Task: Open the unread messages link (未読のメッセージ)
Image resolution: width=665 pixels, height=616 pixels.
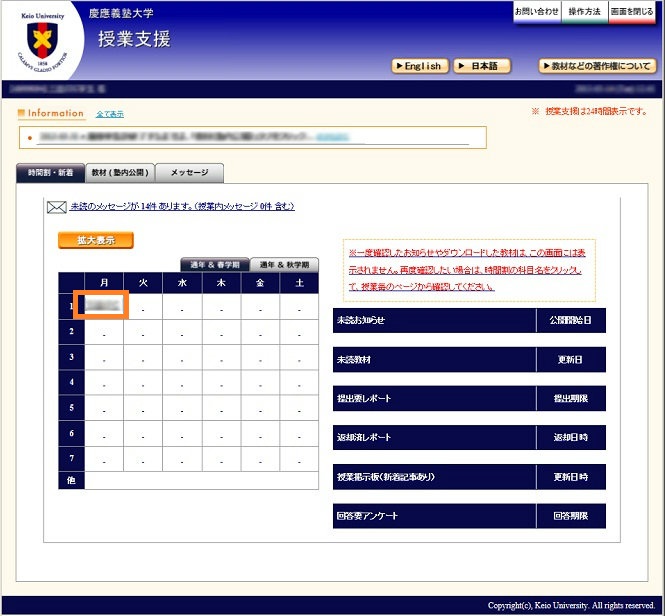Action: tap(182, 207)
